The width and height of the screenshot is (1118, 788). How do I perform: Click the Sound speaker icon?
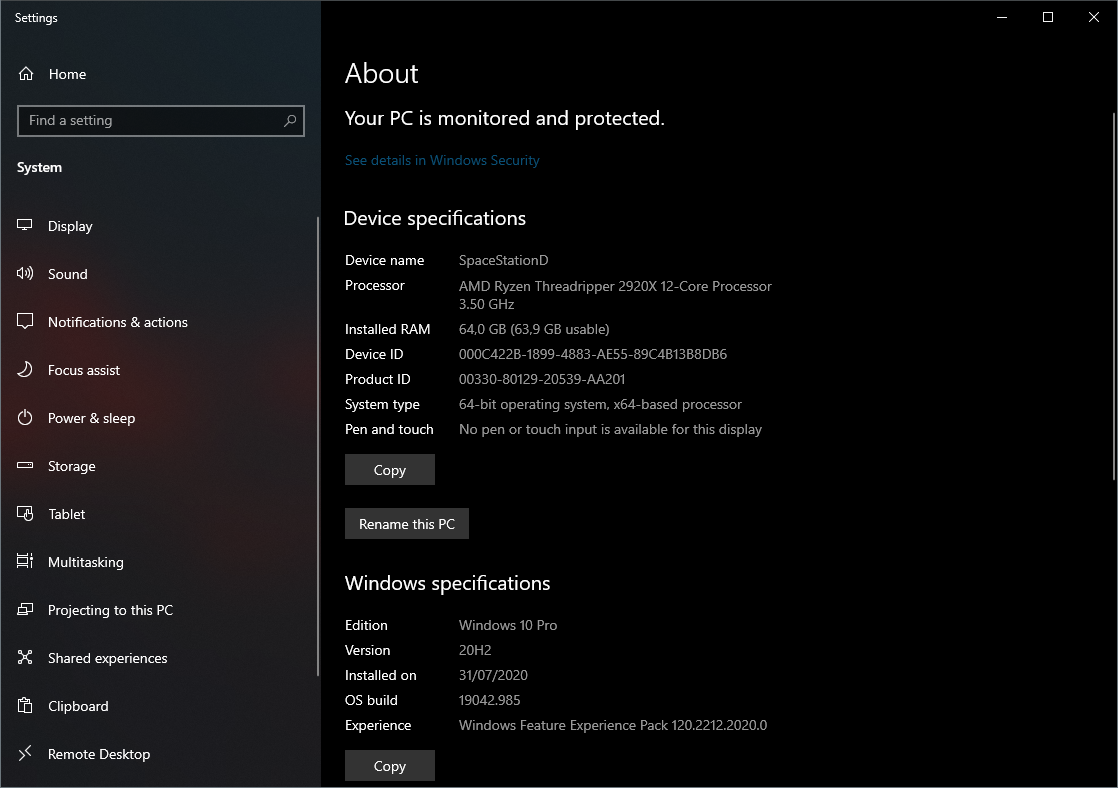coord(26,274)
